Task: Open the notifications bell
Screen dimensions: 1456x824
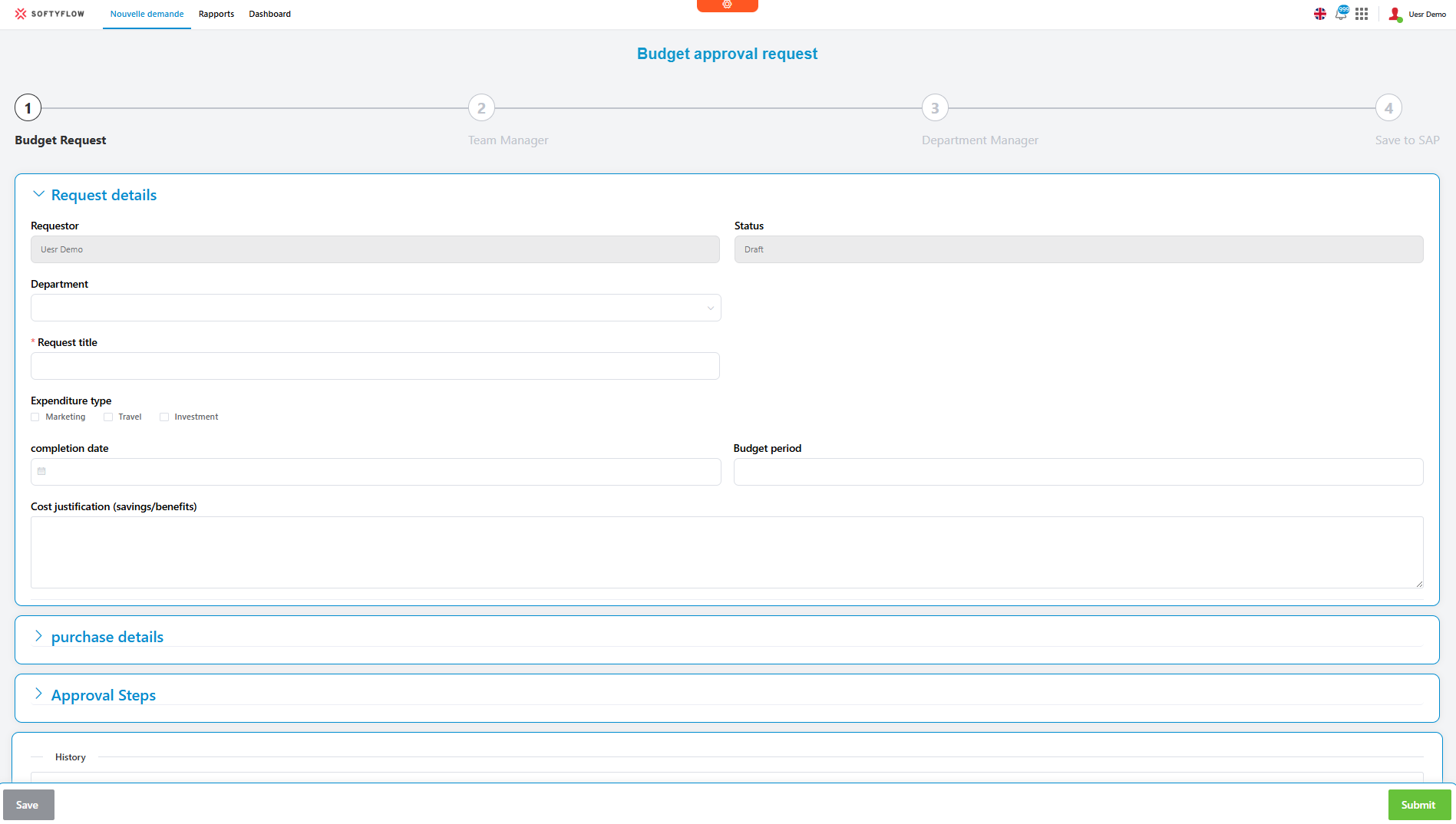Action: (1341, 14)
